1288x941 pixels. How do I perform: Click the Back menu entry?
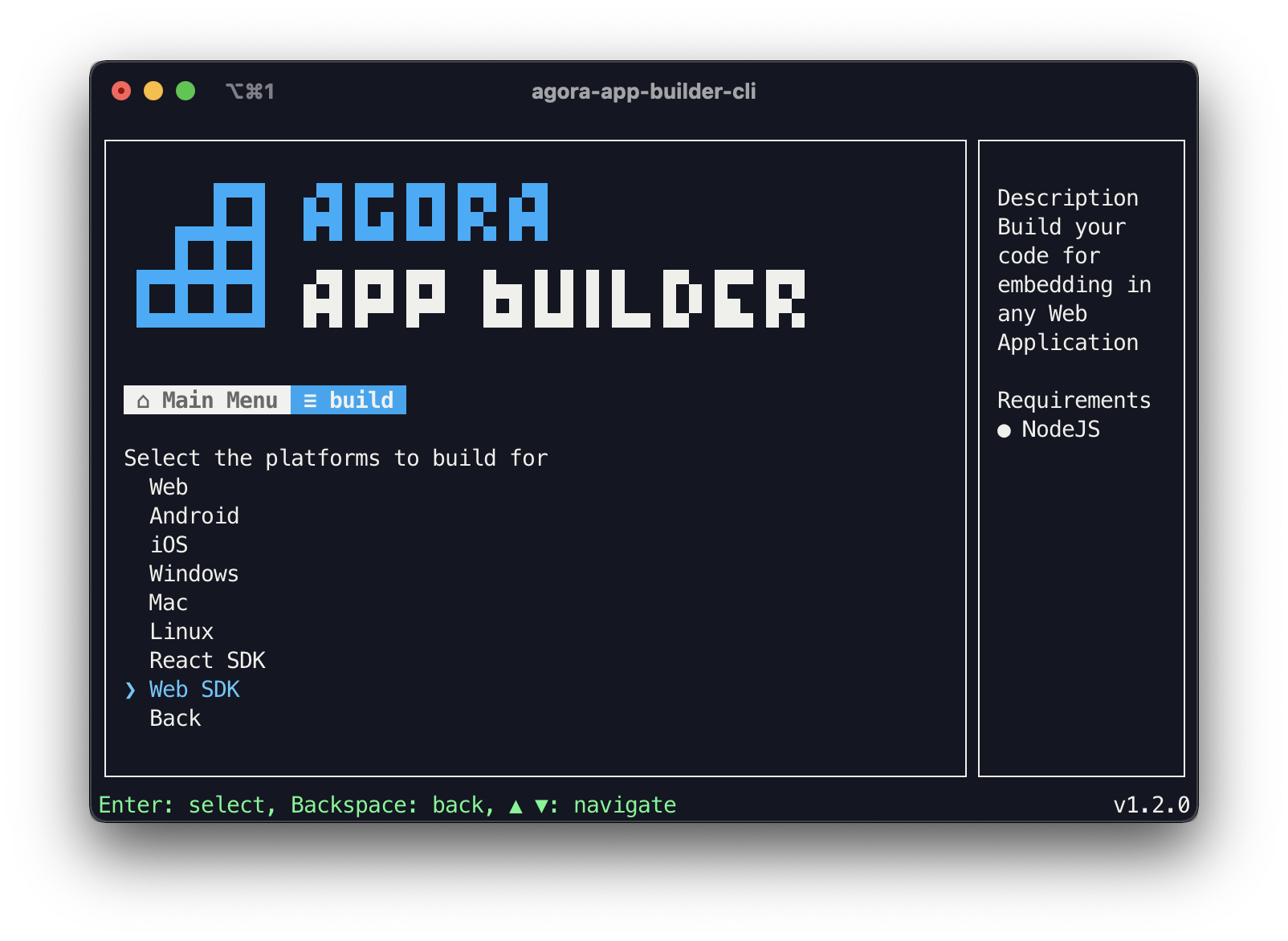[x=175, y=719]
